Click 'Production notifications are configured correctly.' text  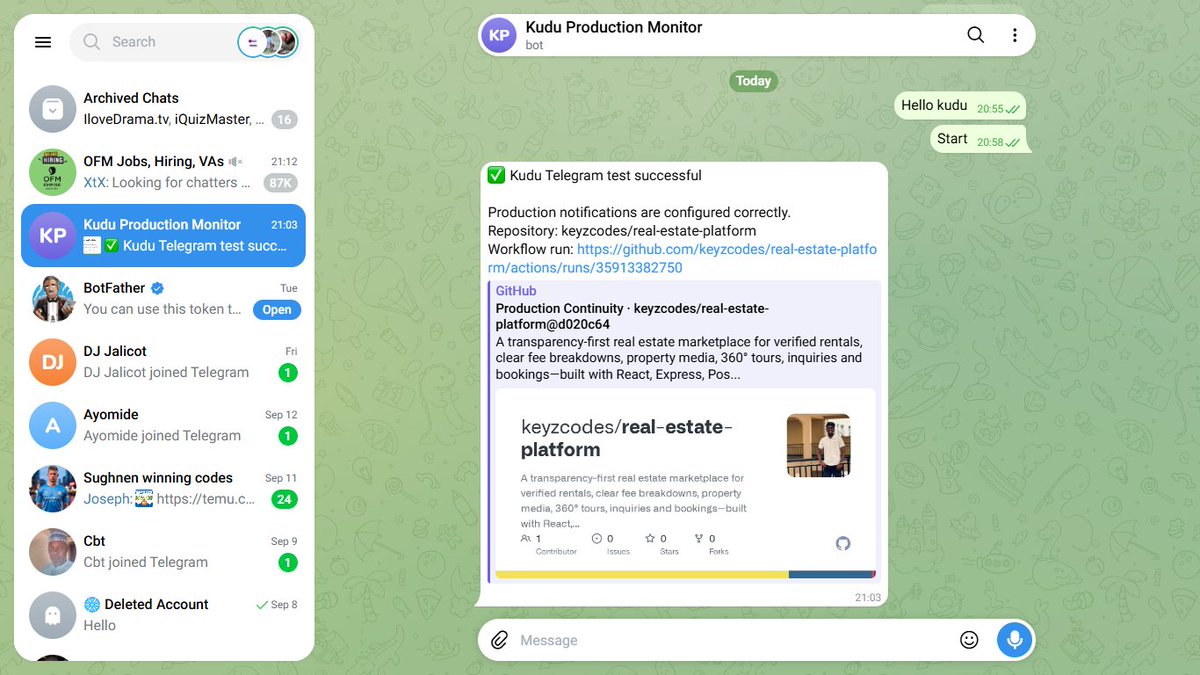tap(639, 212)
